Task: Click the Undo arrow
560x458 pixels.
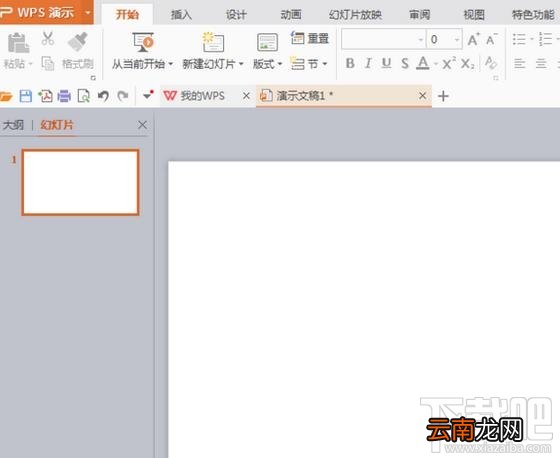Action: point(103,96)
